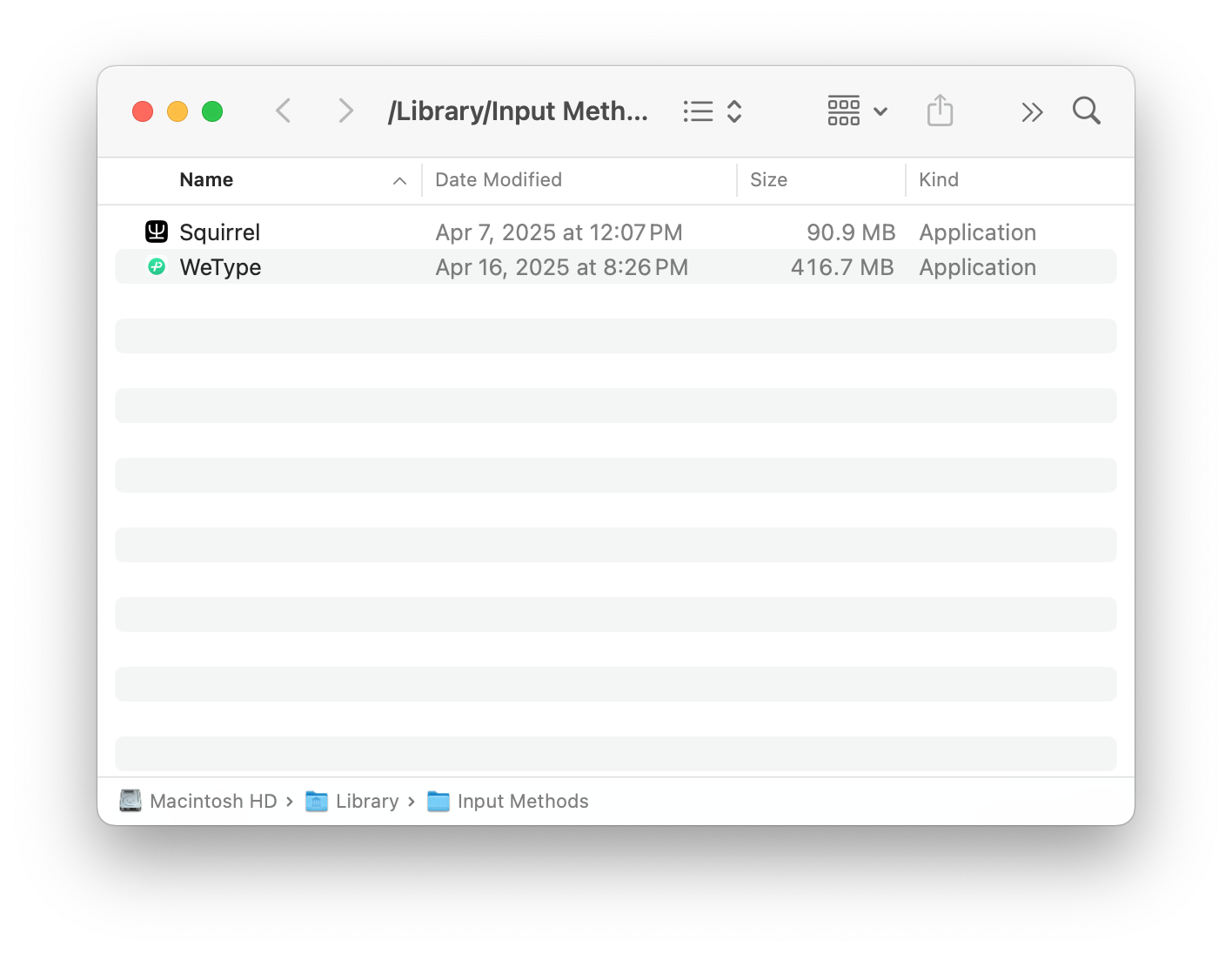The width and height of the screenshot is (1232, 954).
Task: Click the Macintosh HD disk icon in path bar
Action: pos(131,801)
